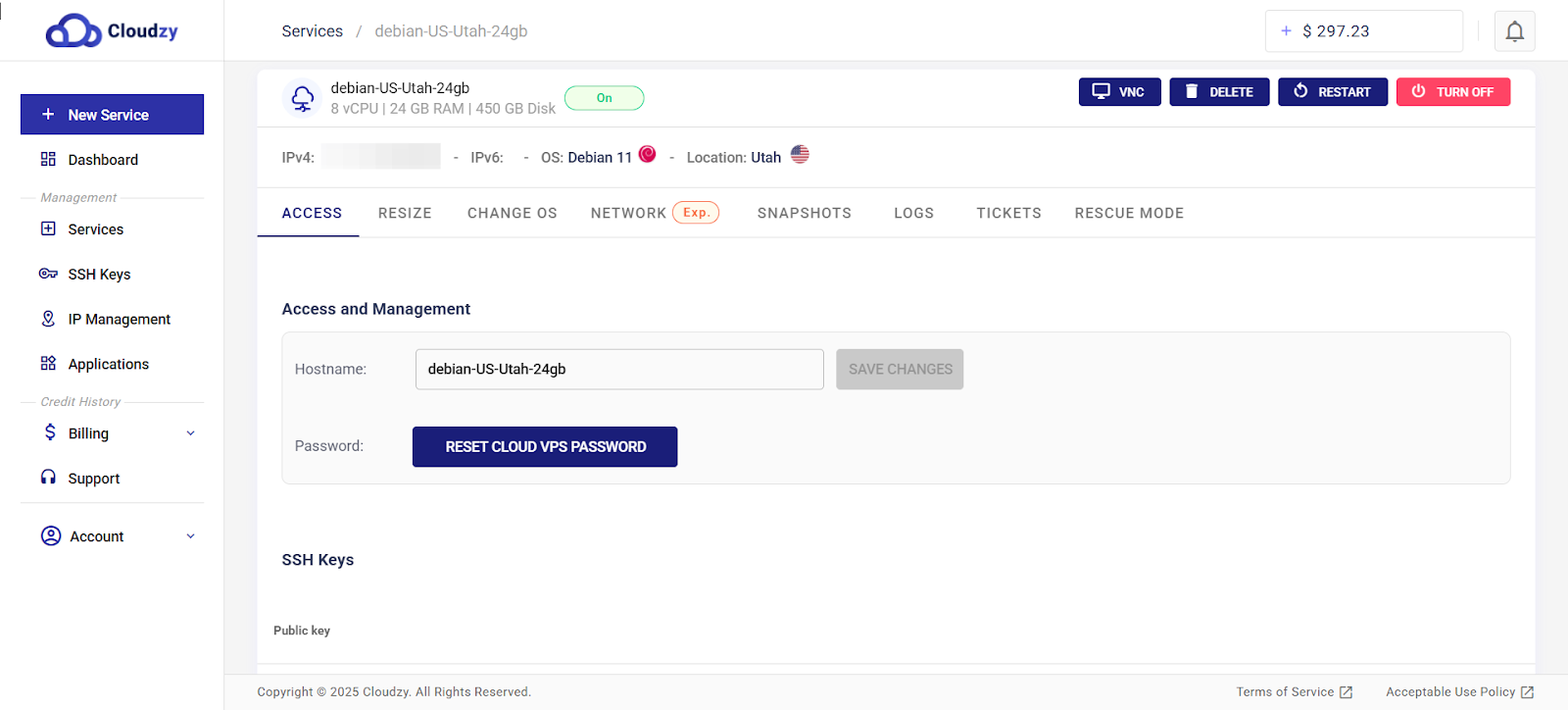The height and width of the screenshot is (710, 1568).
Task: Click the plus icon to add balance
Action: [x=1286, y=31]
